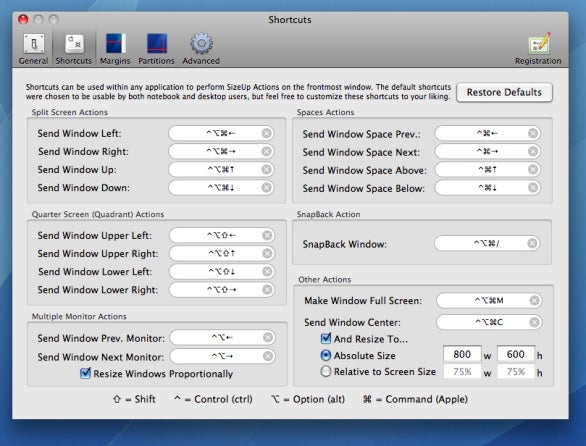
Task: Clear the Send Window Lower Left shortcut
Action: click(267, 271)
